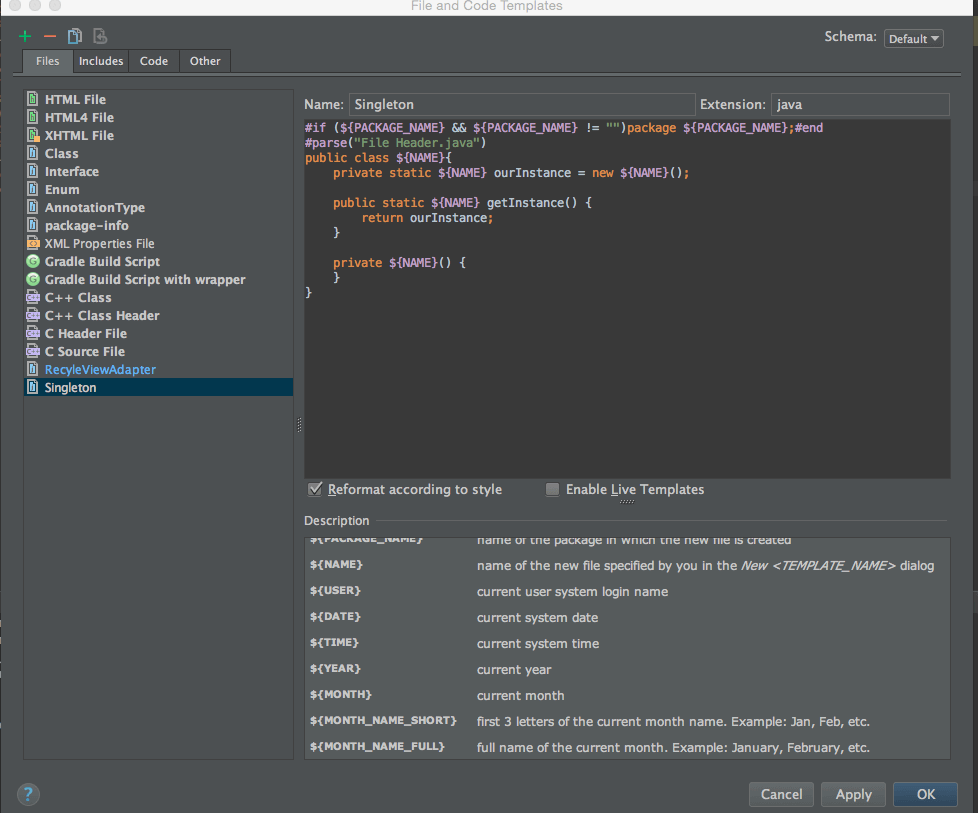Click the C Source File icon
This screenshot has width=978, height=813.
pyautogui.click(x=32, y=352)
